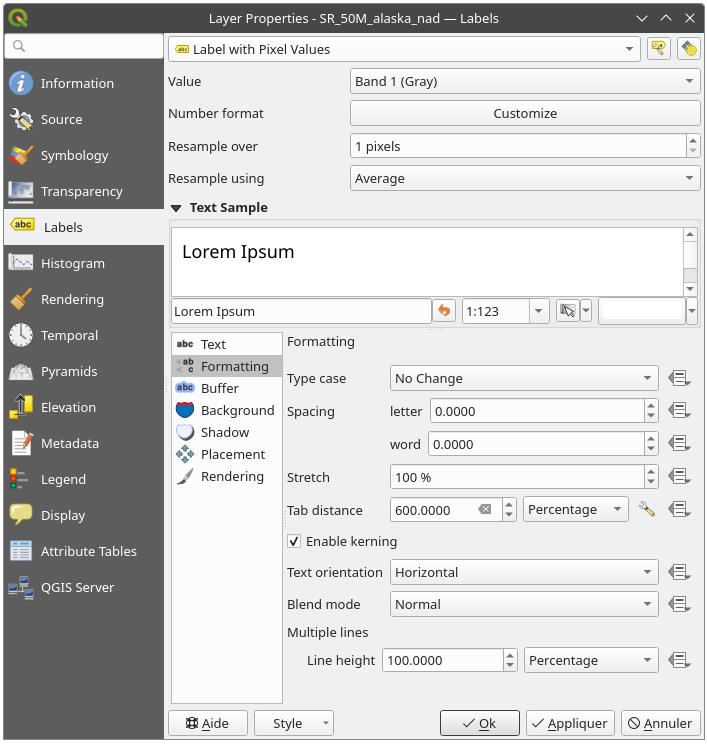Open the Text orientation dropdown
Viewport: 707px width, 751px height.
[523, 573]
